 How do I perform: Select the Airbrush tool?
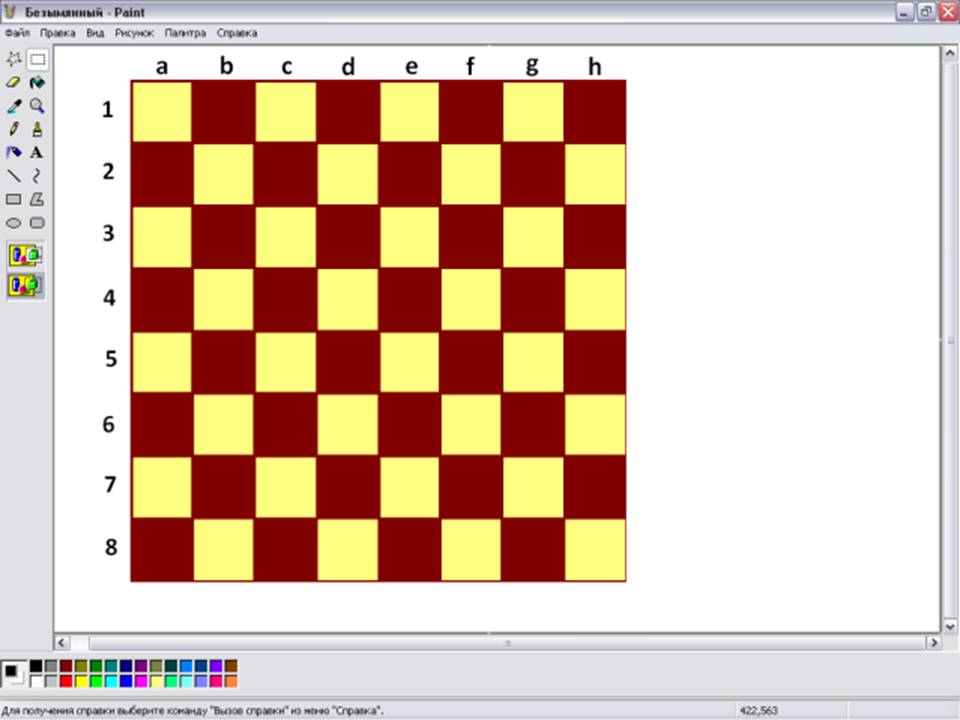(14, 153)
